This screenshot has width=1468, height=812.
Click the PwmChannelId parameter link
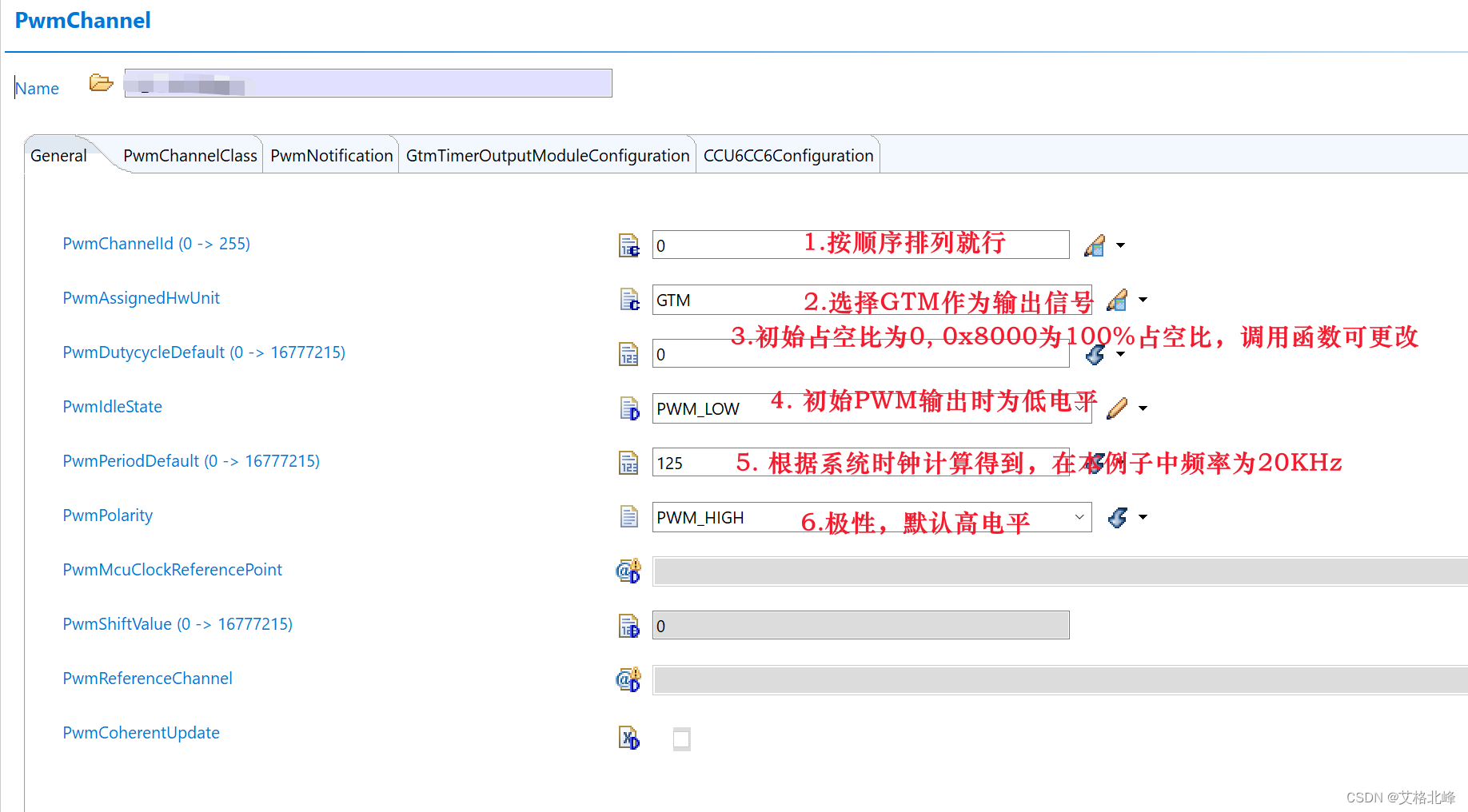tap(156, 244)
